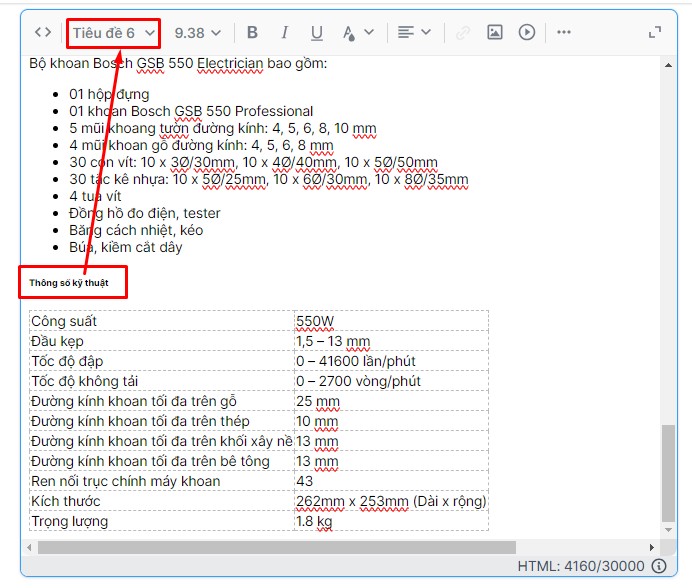This screenshot has width=692, height=588.
Task: Click the bullet 'Búa, kiềm cắt dây'
Action: click(126, 247)
